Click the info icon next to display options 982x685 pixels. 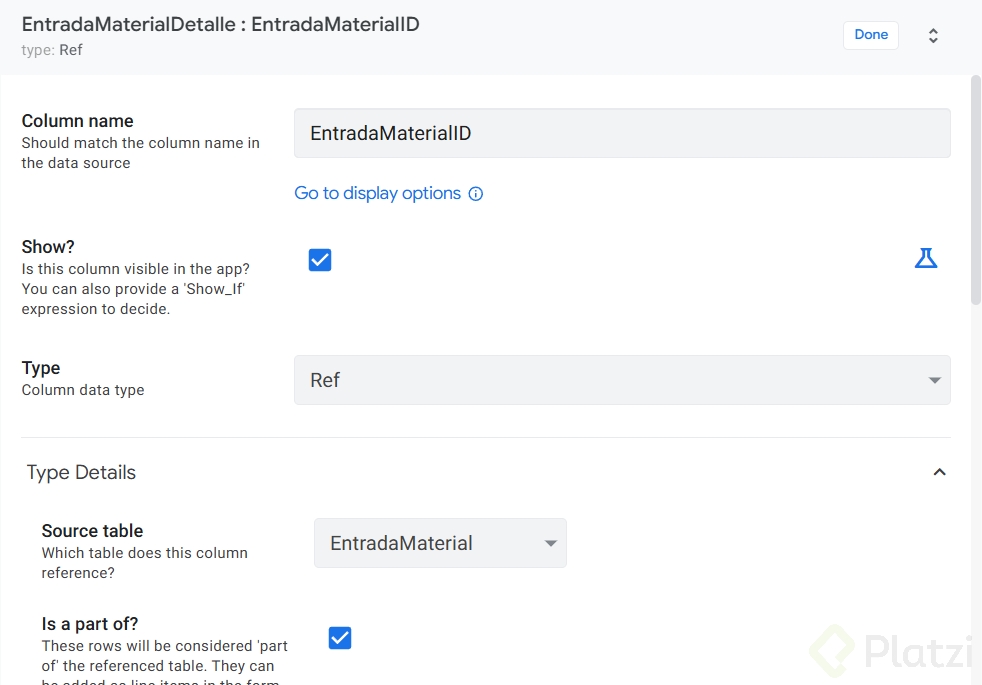pyautogui.click(x=476, y=194)
